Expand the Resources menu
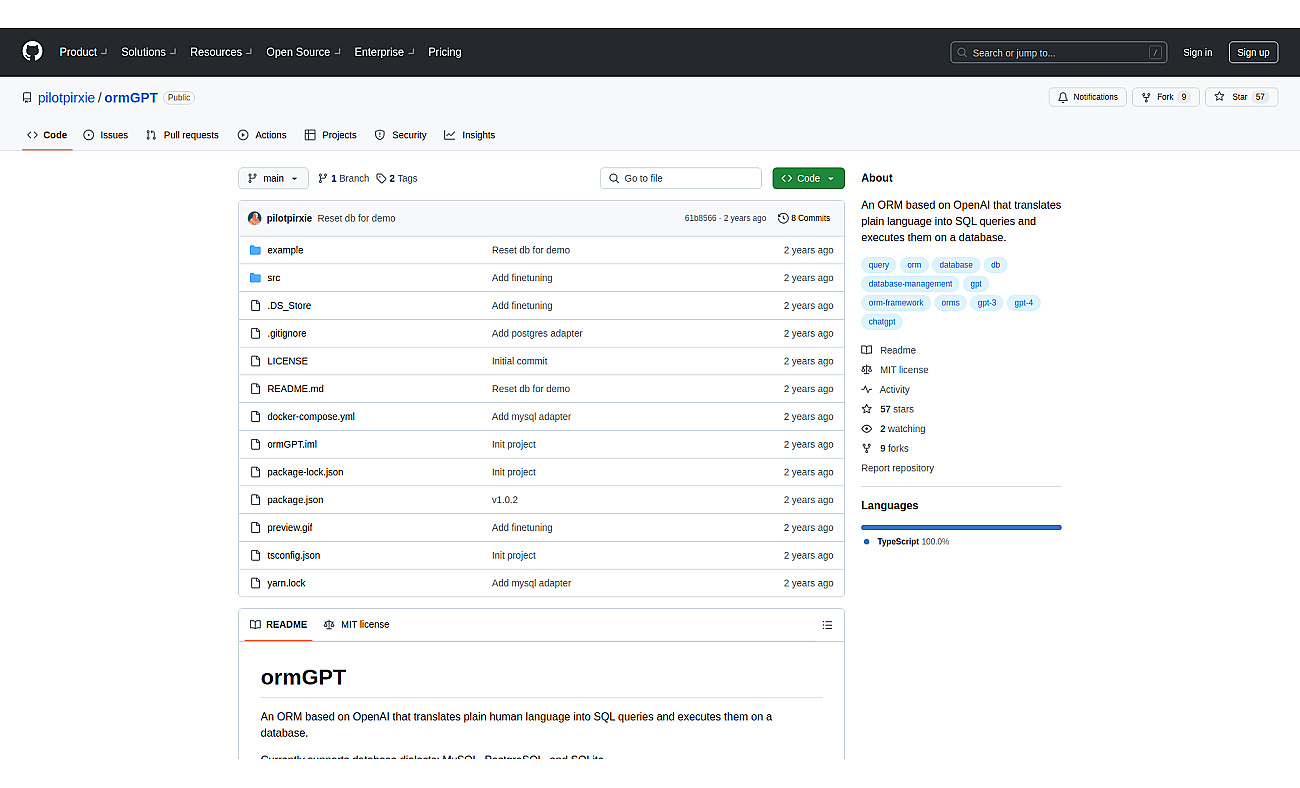This screenshot has width=1300, height=788. pyautogui.click(x=220, y=52)
